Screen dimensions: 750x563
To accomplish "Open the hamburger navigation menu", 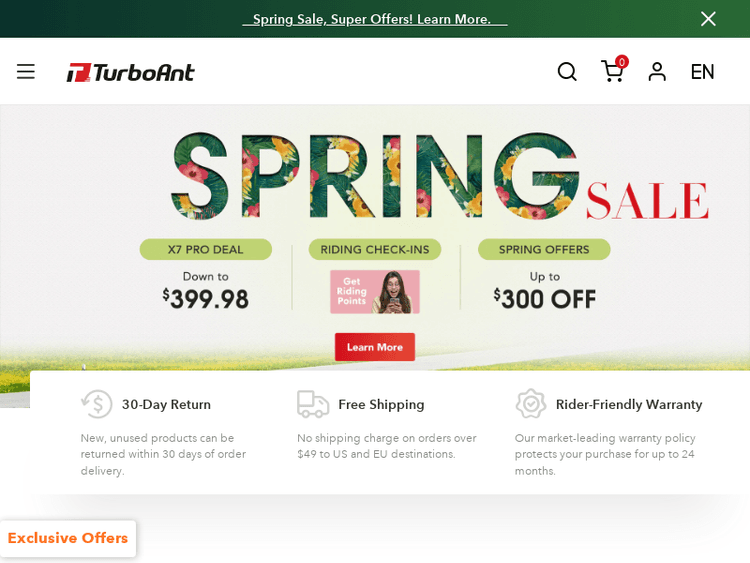I will coord(26,72).
